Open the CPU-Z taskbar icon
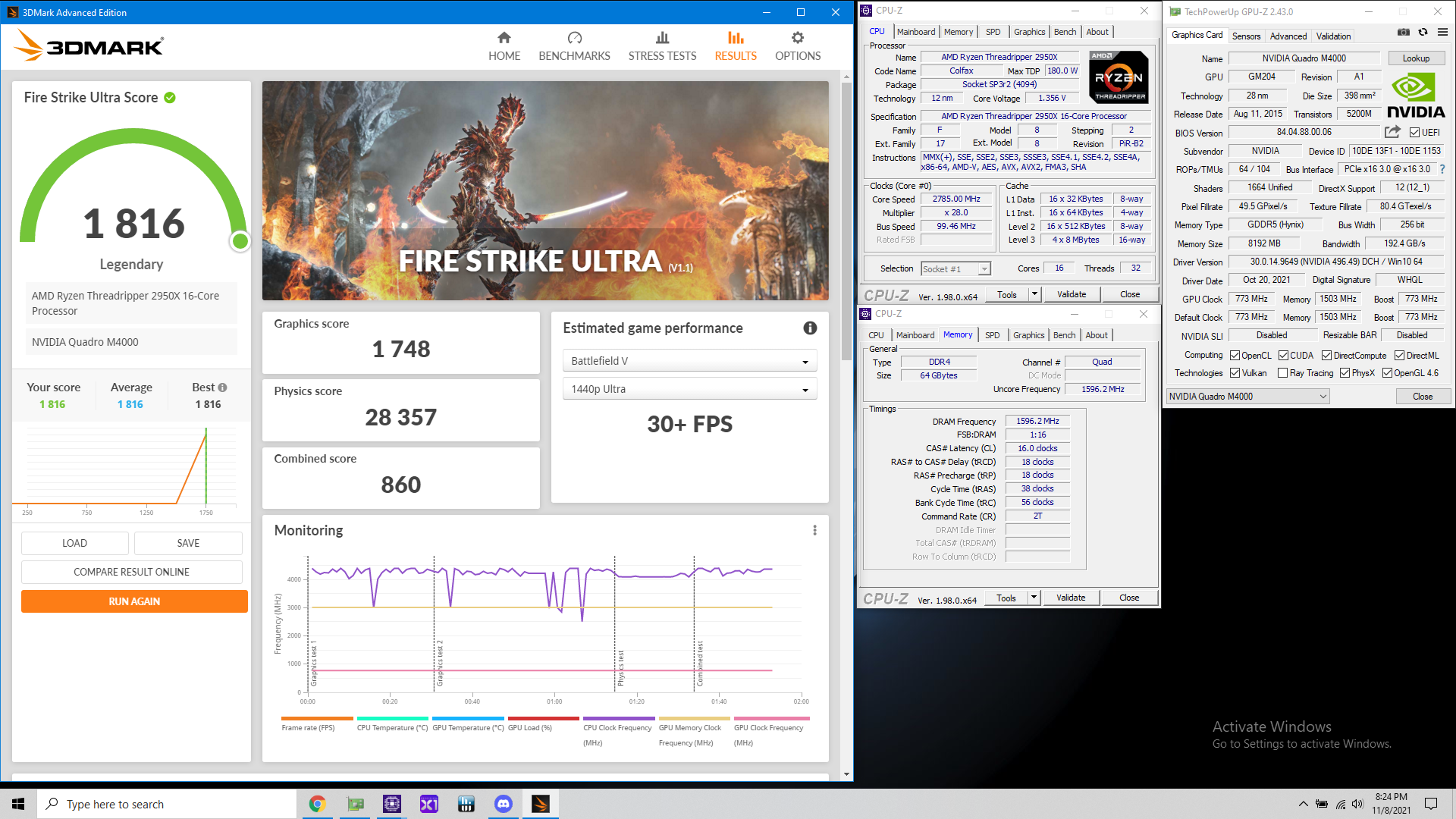1456x819 pixels. [x=392, y=804]
